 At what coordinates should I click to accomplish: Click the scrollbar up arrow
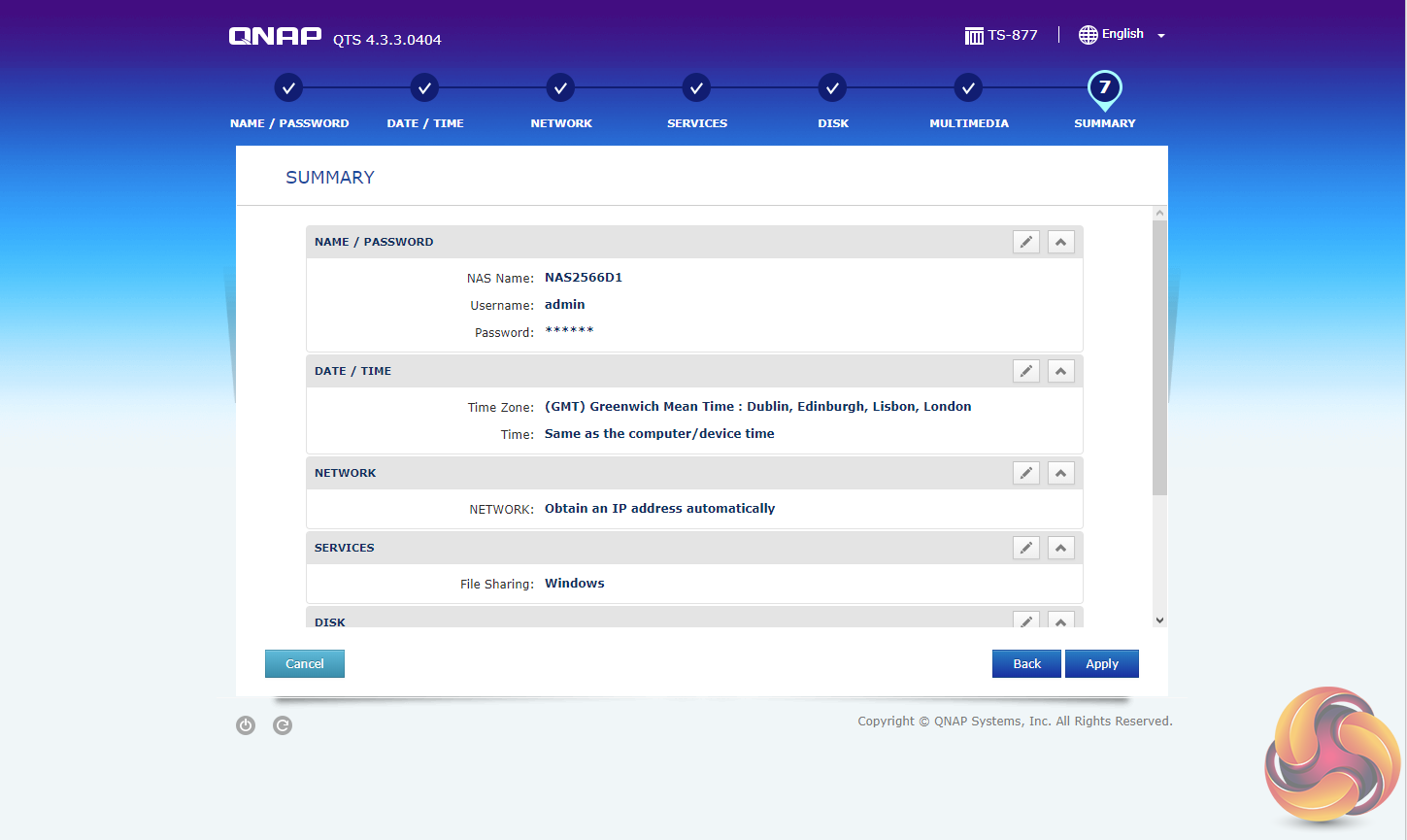pos(1159,213)
